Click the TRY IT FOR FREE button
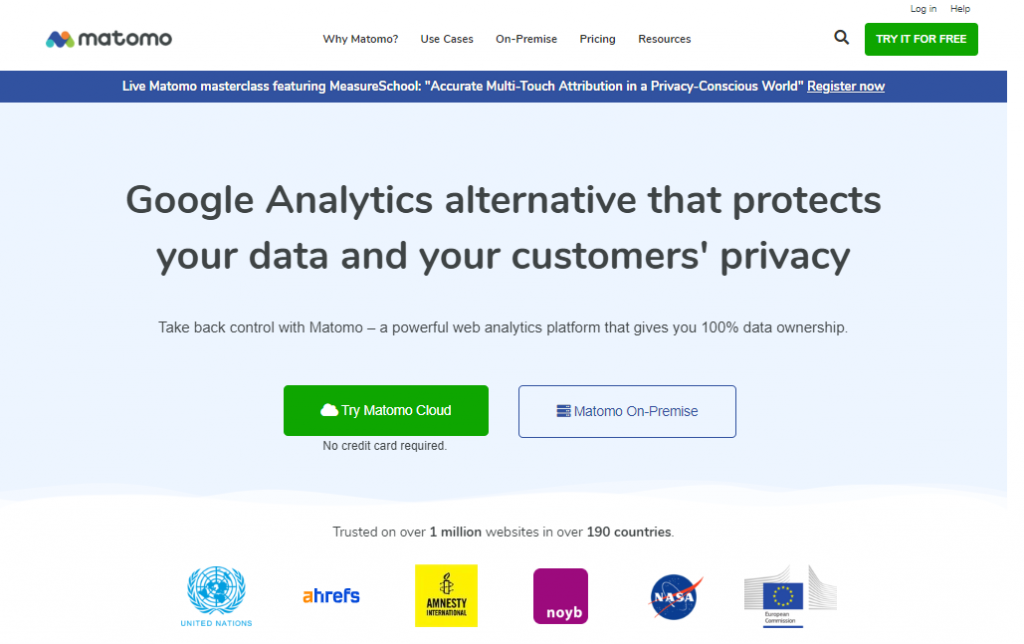This screenshot has height=644, width=1024. tap(921, 39)
